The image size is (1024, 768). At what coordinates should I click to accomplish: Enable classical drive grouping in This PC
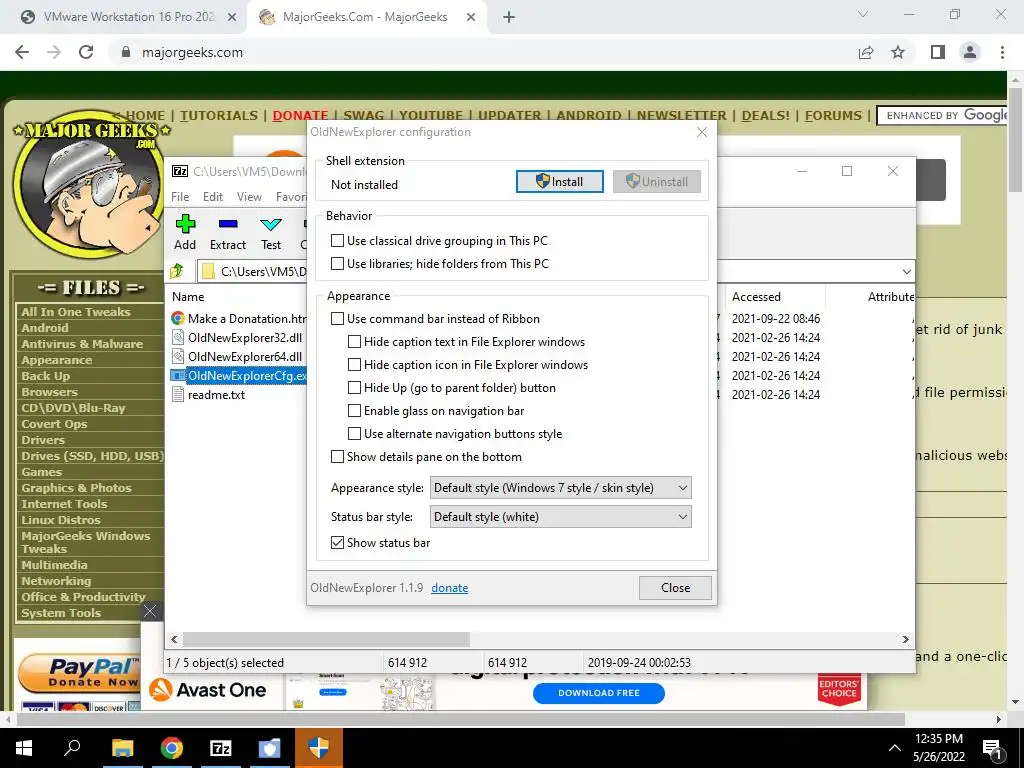click(x=337, y=241)
